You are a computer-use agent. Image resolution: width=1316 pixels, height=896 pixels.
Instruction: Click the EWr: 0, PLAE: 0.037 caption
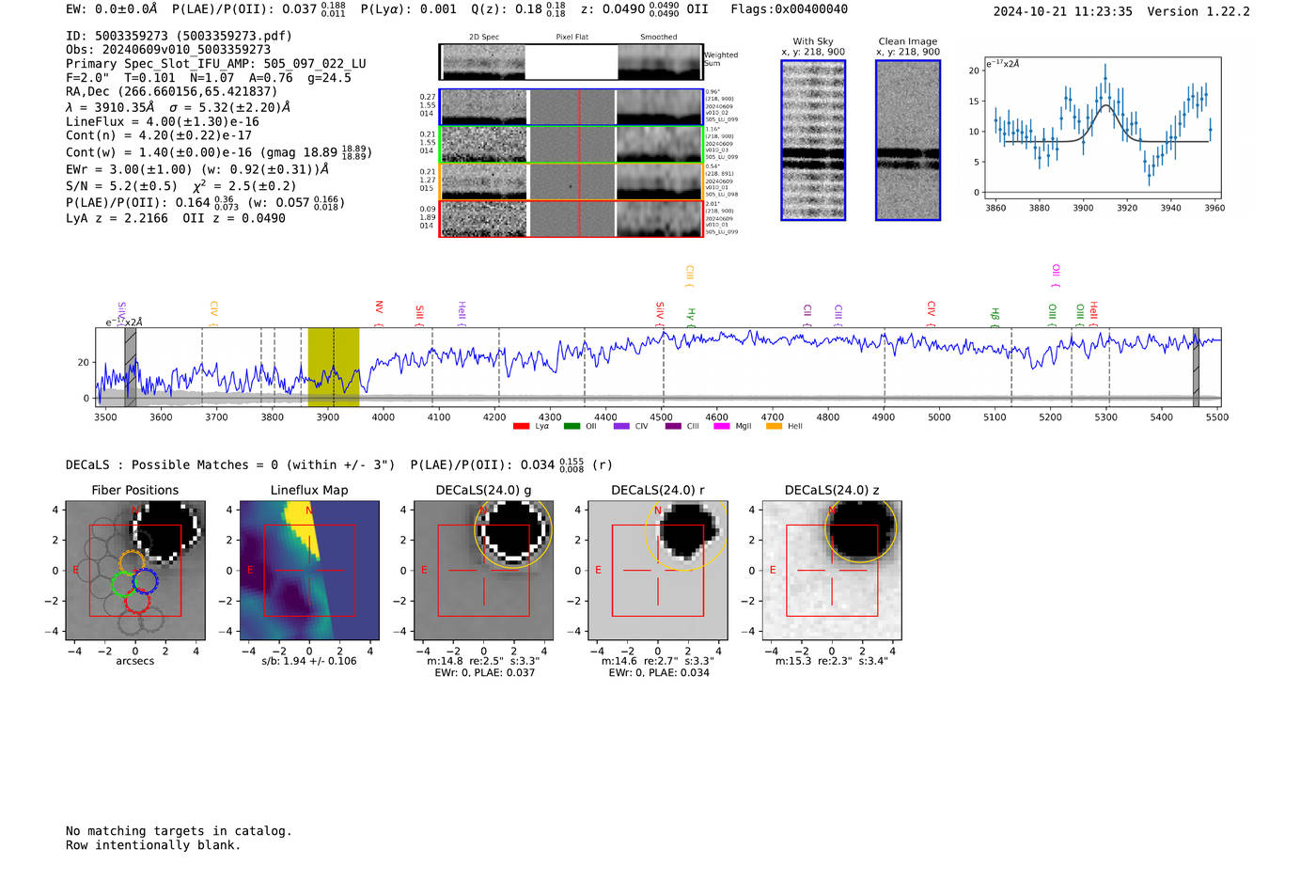point(484,673)
